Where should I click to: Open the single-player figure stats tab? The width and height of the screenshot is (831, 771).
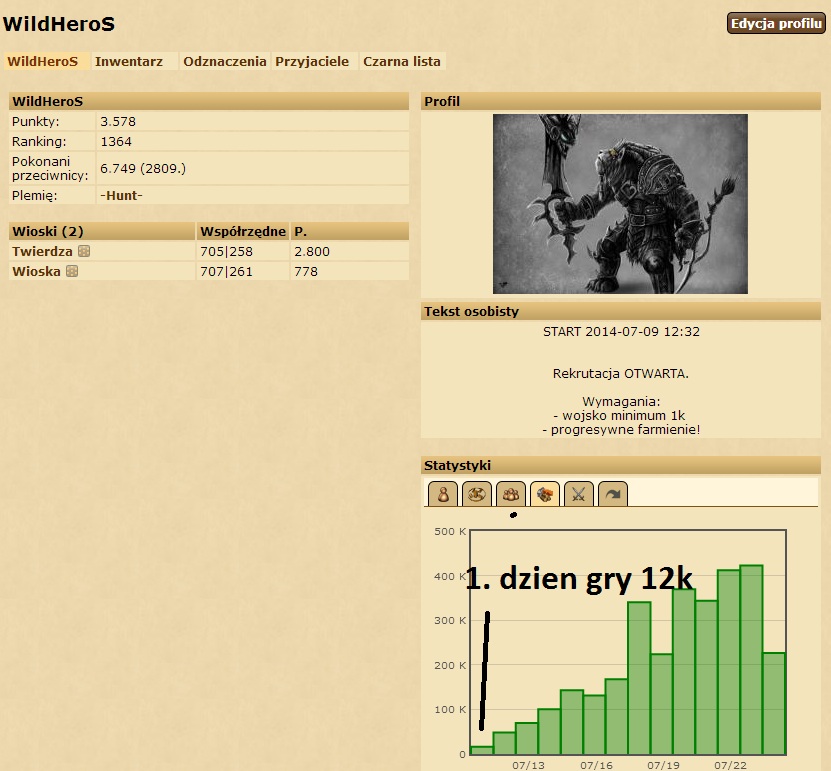point(443,494)
